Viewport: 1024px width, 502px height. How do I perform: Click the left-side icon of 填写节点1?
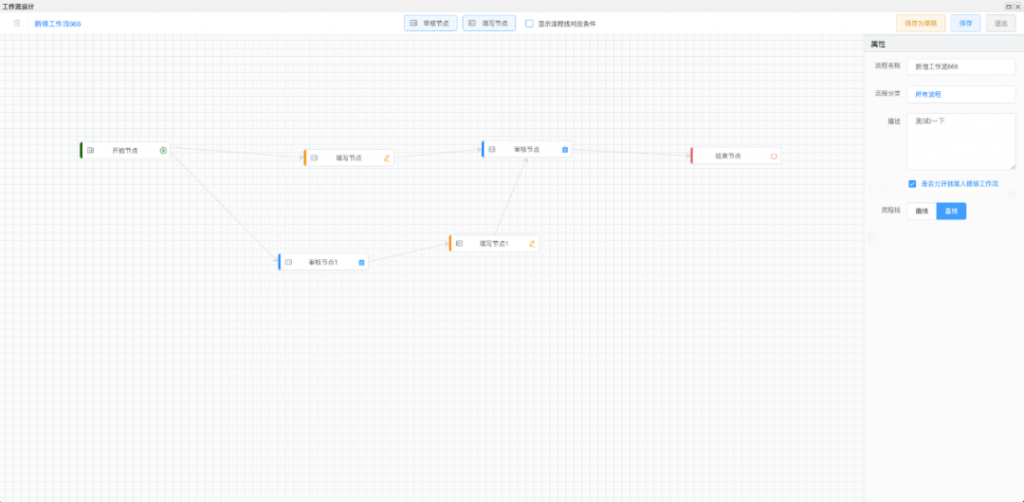pyautogui.click(x=460, y=243)
